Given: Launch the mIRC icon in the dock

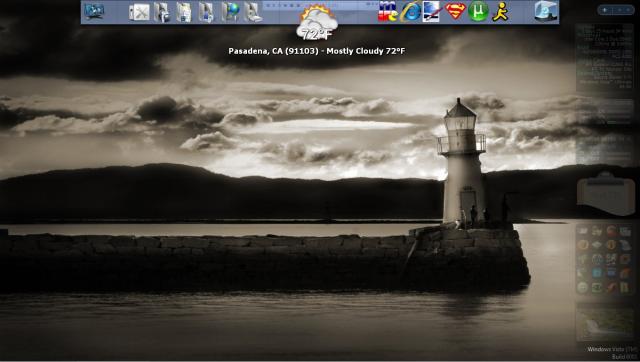Looking at the screenshot, I should [387, 11].
